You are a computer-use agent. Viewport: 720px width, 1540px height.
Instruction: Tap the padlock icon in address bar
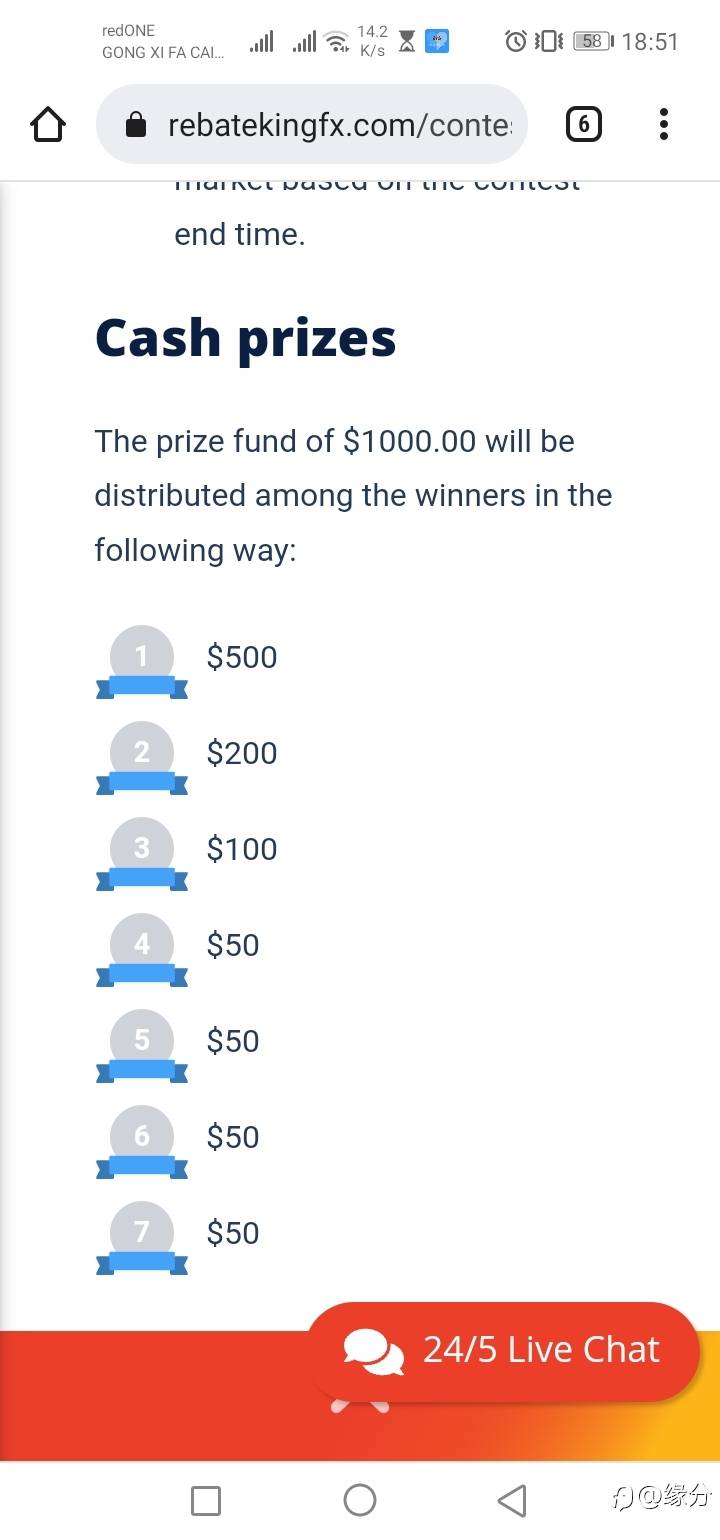click(135, 125)
